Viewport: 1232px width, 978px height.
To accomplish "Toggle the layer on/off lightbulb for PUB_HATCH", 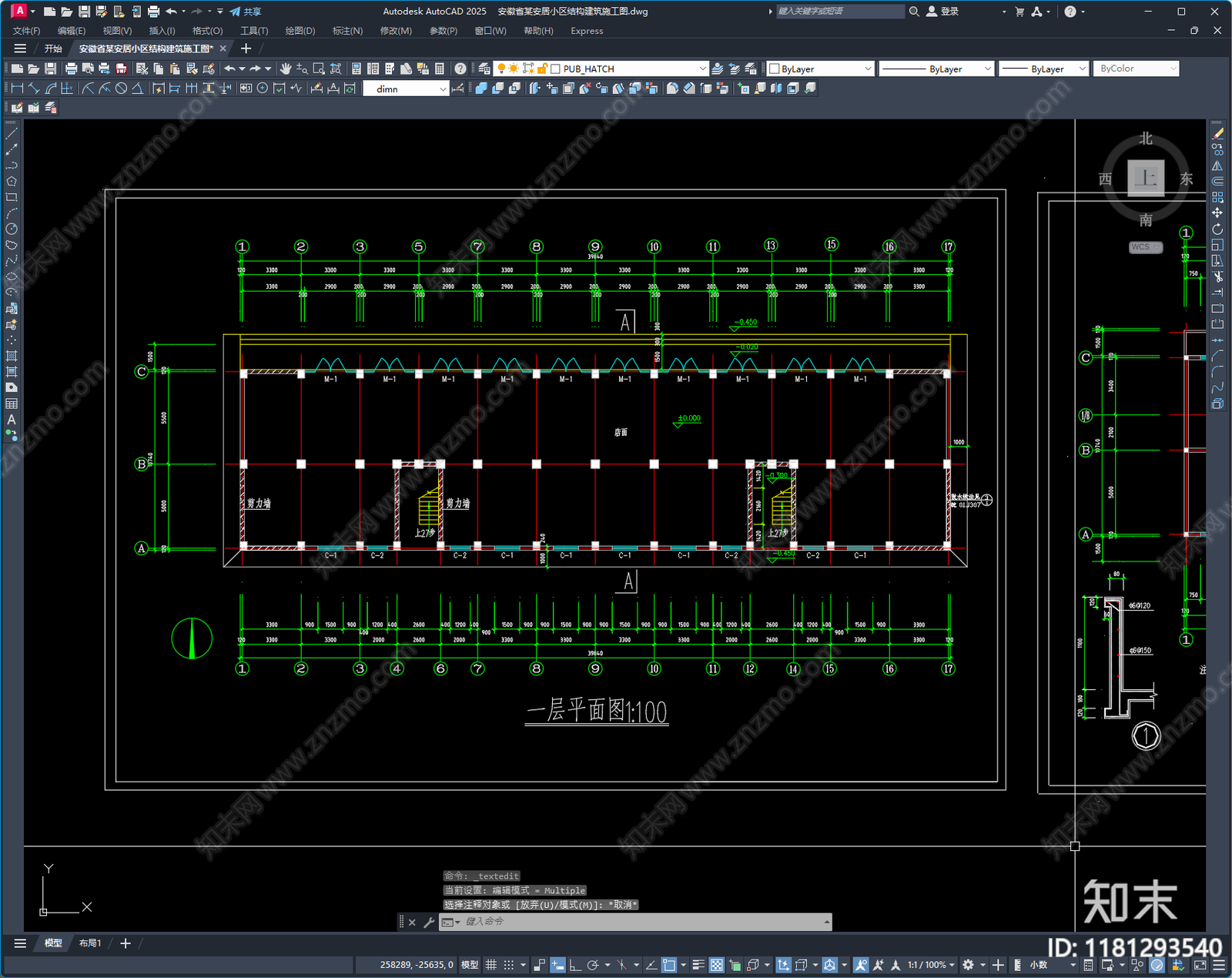I will [x=501, y=69].
